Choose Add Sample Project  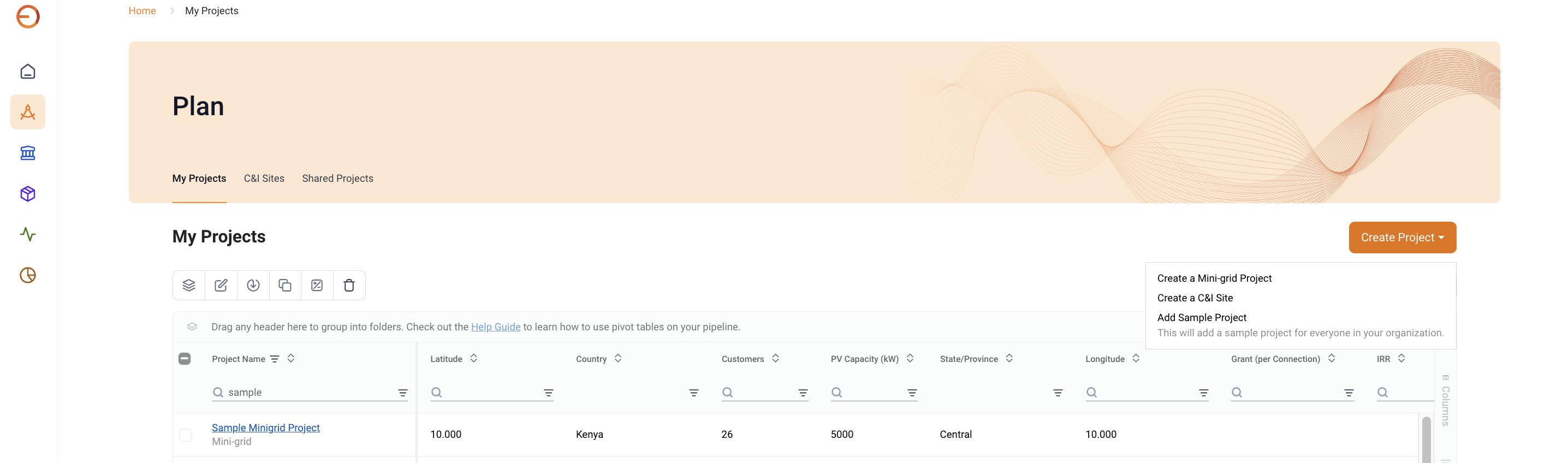(x=1202, y=318)
